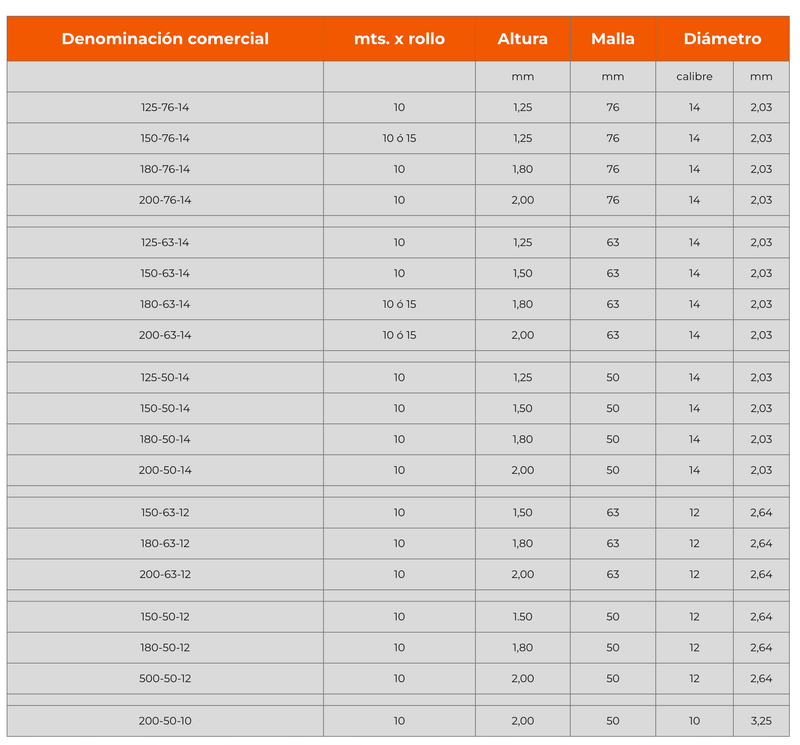Click the 500-50-12 denomination cell
The width and height of the screenshot is (800, 745).
coord(165,678)
